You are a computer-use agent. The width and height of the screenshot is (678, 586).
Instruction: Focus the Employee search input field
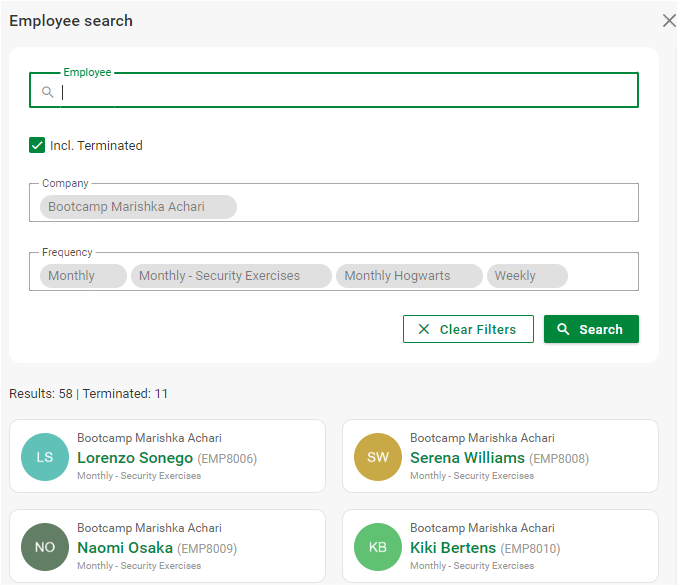tap(340, 92)
